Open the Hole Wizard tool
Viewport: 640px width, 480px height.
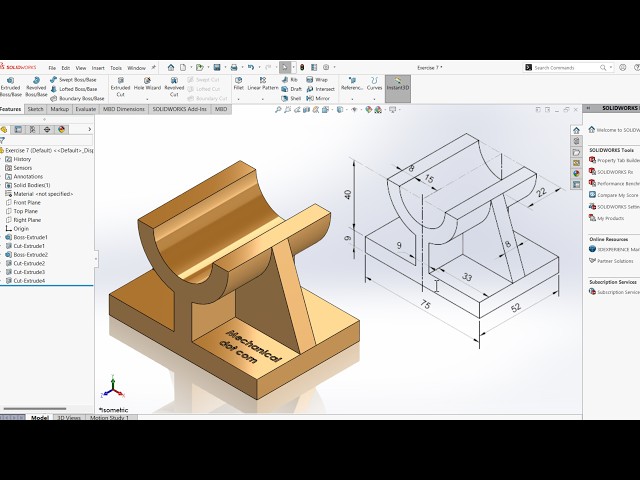click(x=147, y=84)
